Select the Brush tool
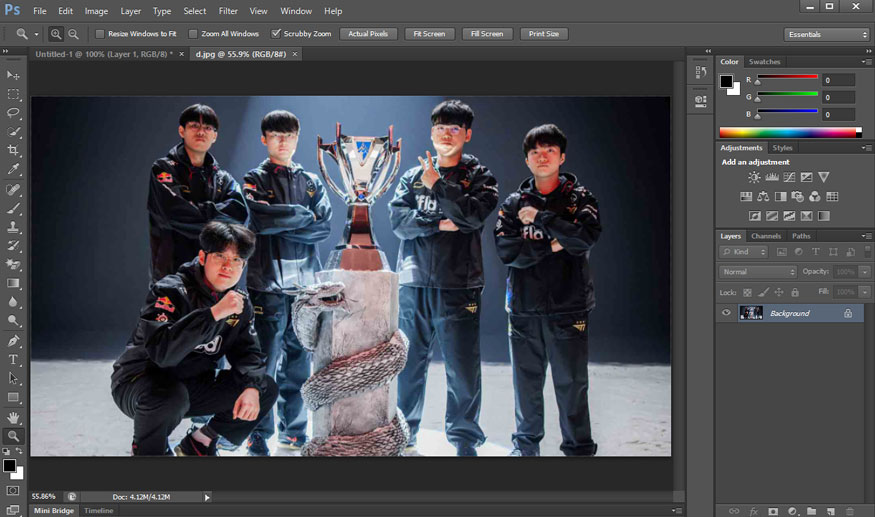Image resolution: width=875 pixels, height=517 pixels. [x=13, y=208]
